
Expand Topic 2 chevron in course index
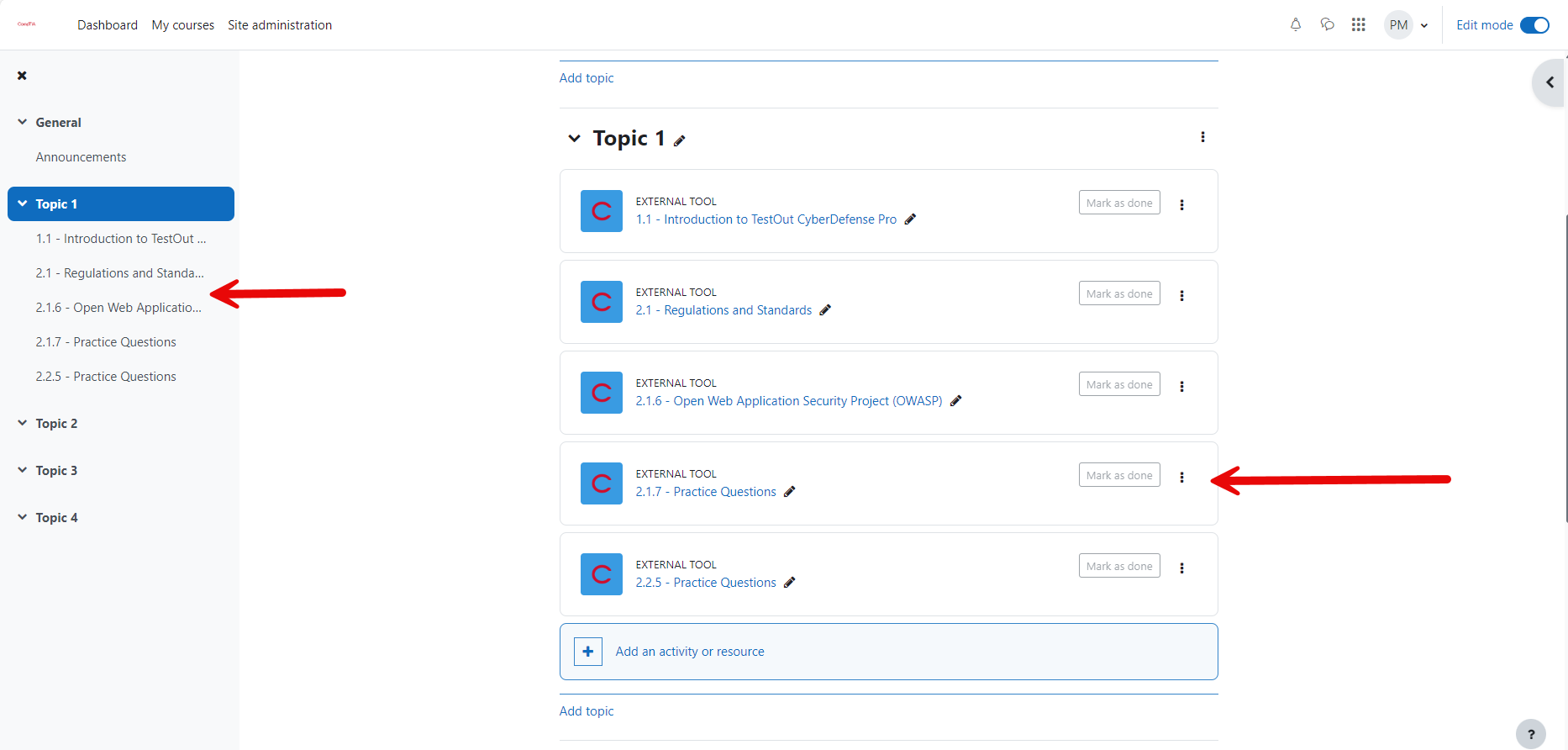pyautogui.click(x=22, y=423)
